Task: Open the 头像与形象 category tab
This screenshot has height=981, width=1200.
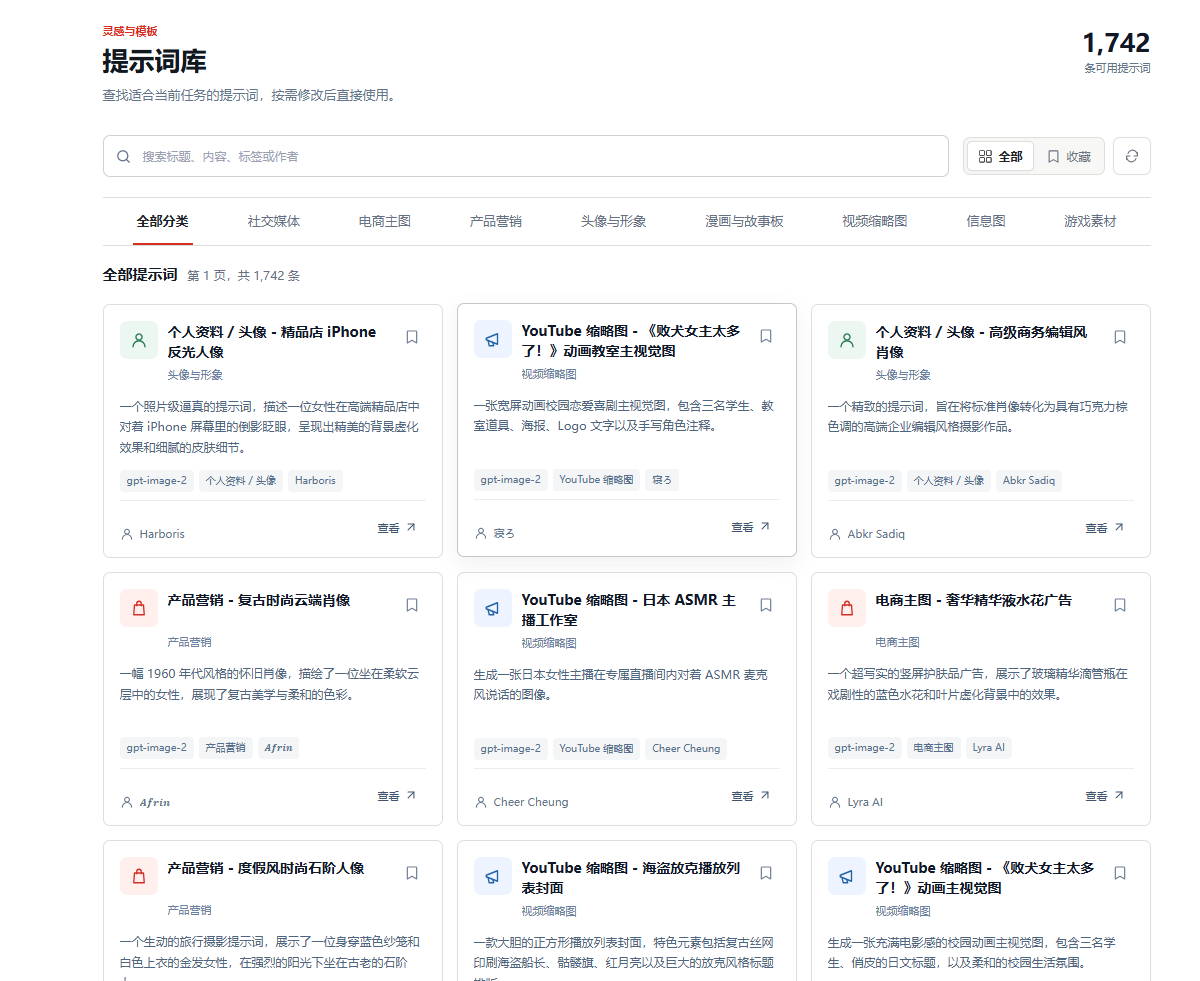Action: [x=614, y=221]
